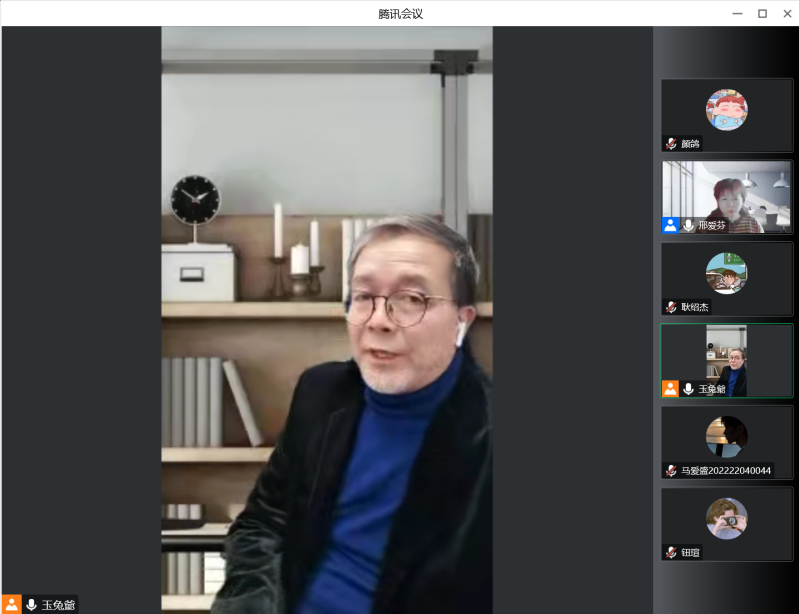Click the main speaker's large video feed
Viewport: 799px width, 614px height.
[x=327, y=320]
